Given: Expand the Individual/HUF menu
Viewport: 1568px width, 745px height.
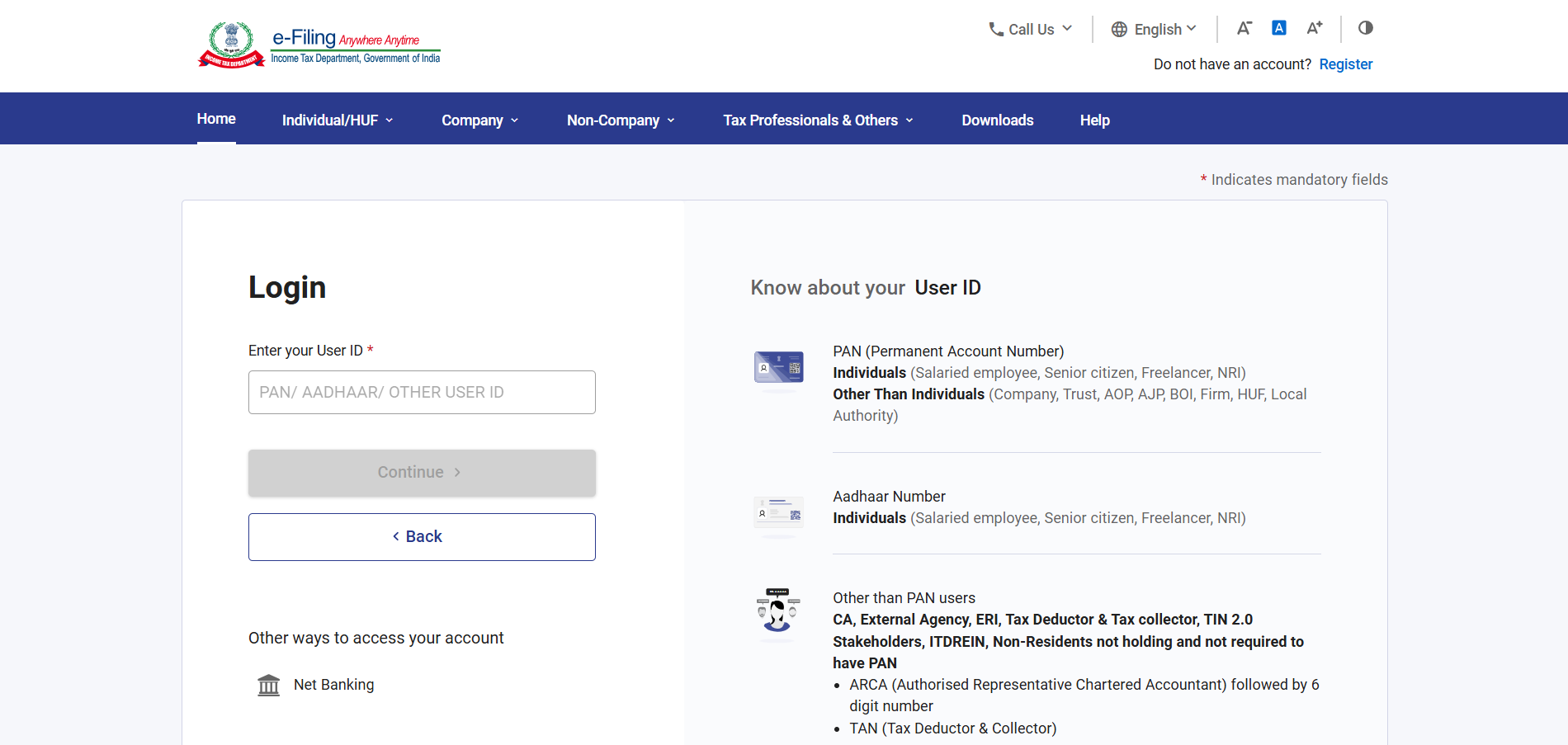Looking at the screenshot, I should click(338, 120).
